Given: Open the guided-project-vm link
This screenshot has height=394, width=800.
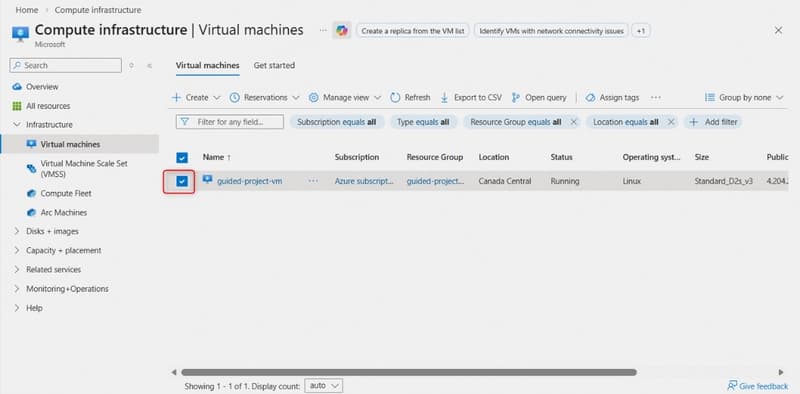Looking at the screenshot, I should click(249, 181).
